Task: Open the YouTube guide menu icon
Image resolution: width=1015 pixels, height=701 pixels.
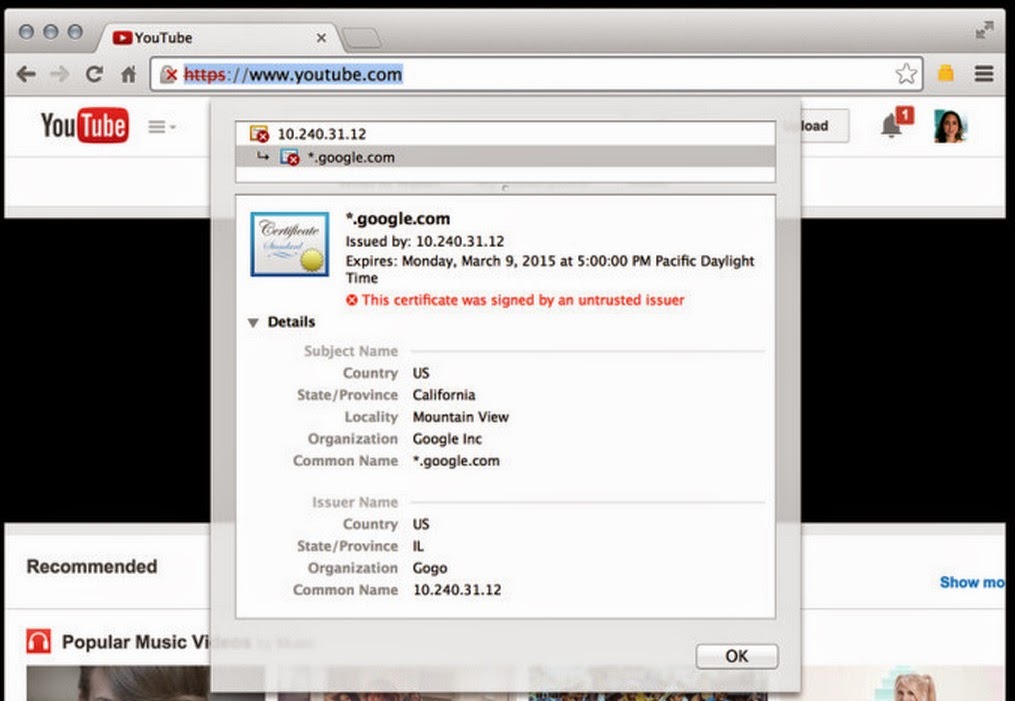Action: [161, 127]
